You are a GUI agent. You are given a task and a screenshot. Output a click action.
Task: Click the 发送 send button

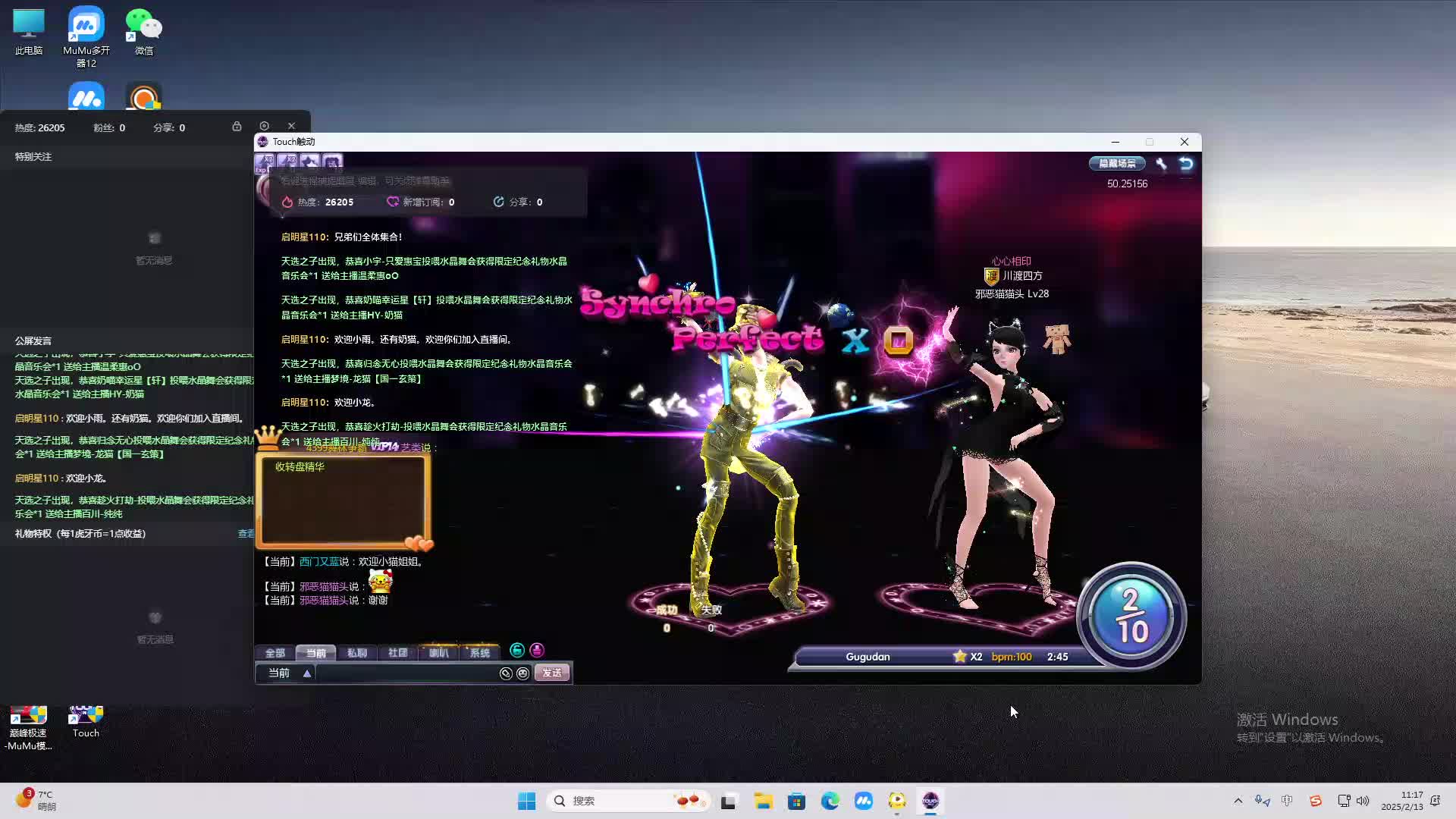tap(551, 673)
